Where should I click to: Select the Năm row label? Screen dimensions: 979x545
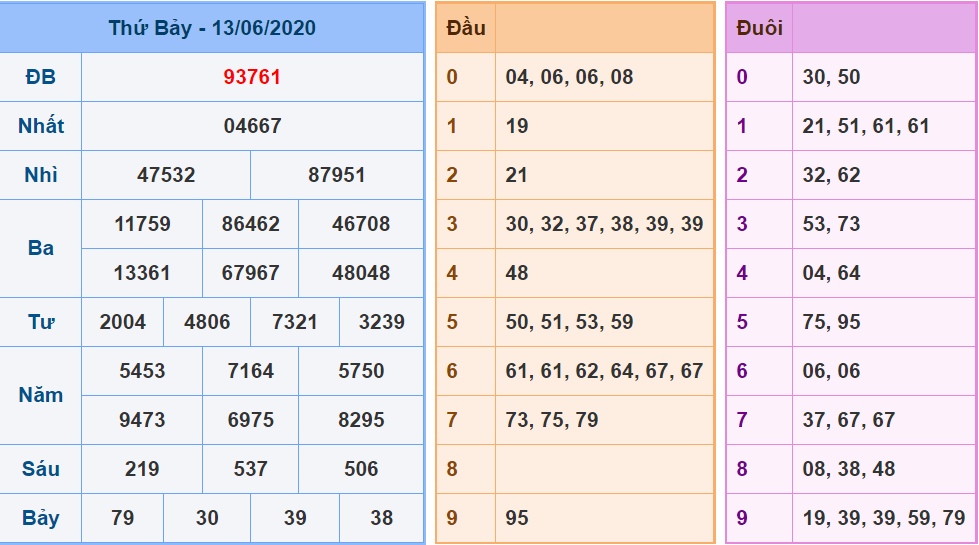click(x=41, y=395)
